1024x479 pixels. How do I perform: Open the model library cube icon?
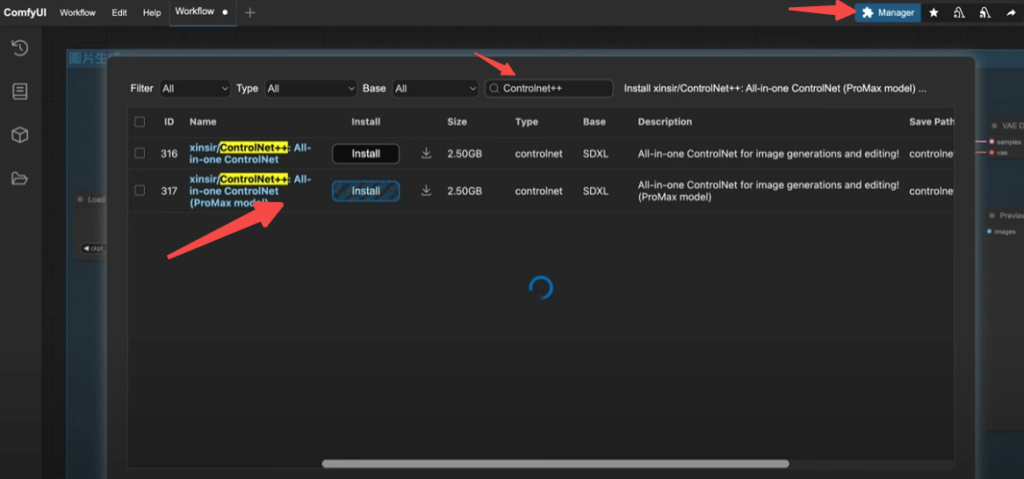click(x=20, y=135)
